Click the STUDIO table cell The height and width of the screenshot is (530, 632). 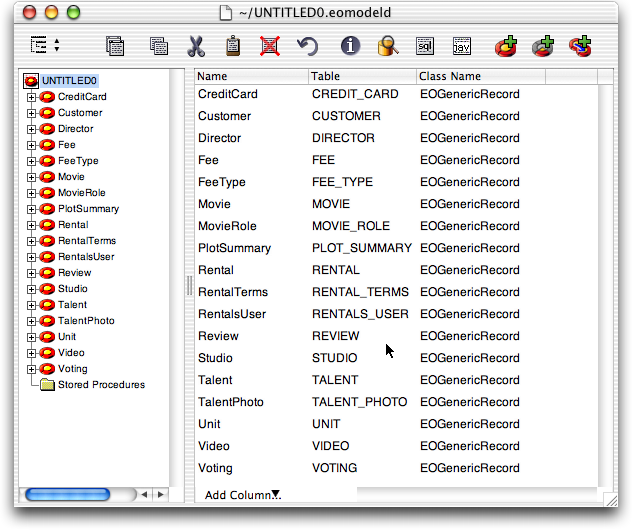[335, 358]
